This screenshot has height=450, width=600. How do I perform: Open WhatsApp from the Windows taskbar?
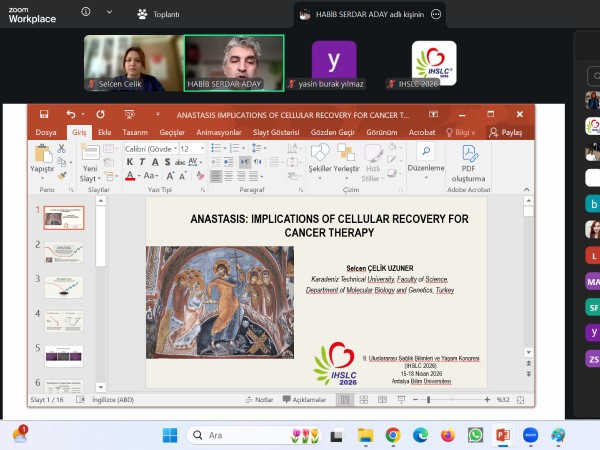(x=475, y=435)
